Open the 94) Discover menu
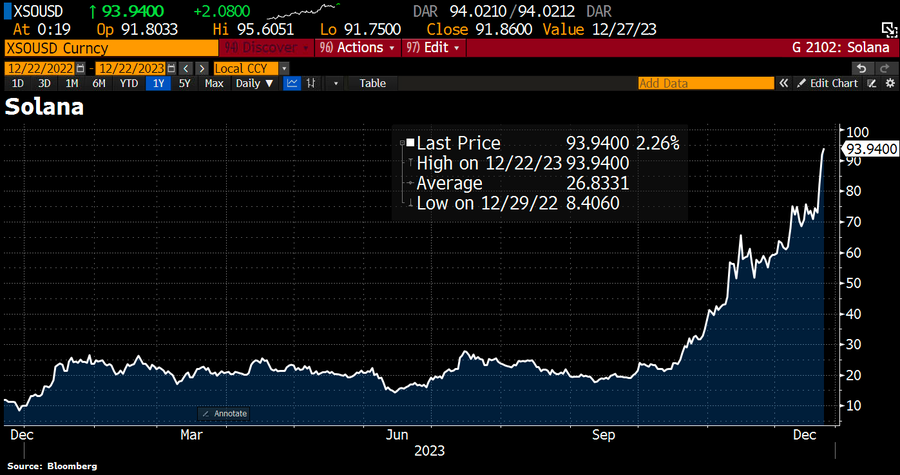Image resolution: width=900 pixels, height=475 pixels. pos(266,48)
